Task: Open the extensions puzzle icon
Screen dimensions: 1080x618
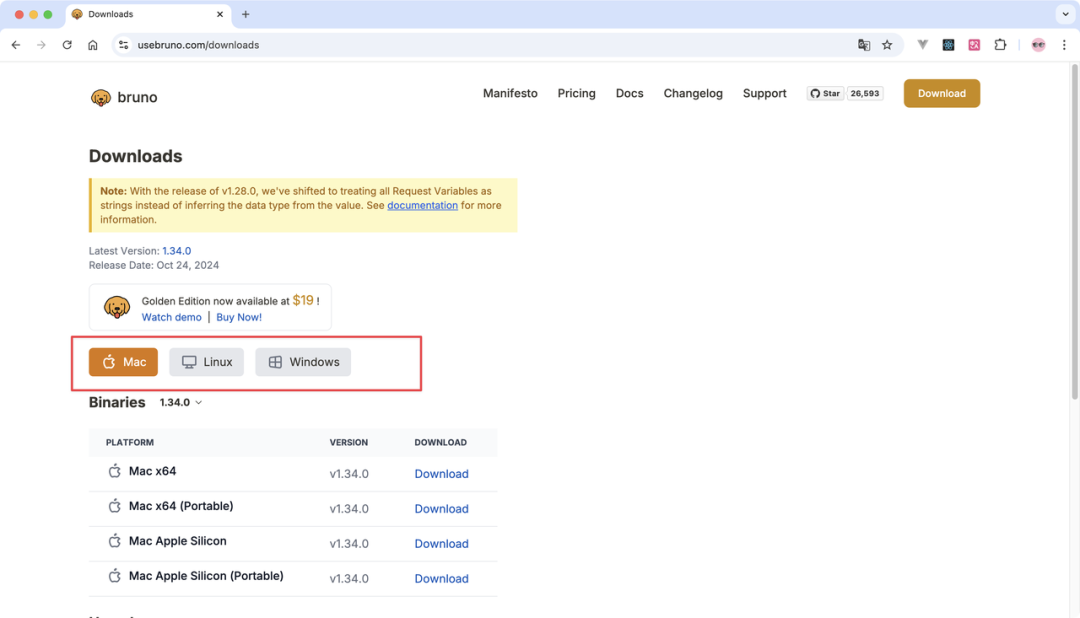Action: (x=1000, y=45)
